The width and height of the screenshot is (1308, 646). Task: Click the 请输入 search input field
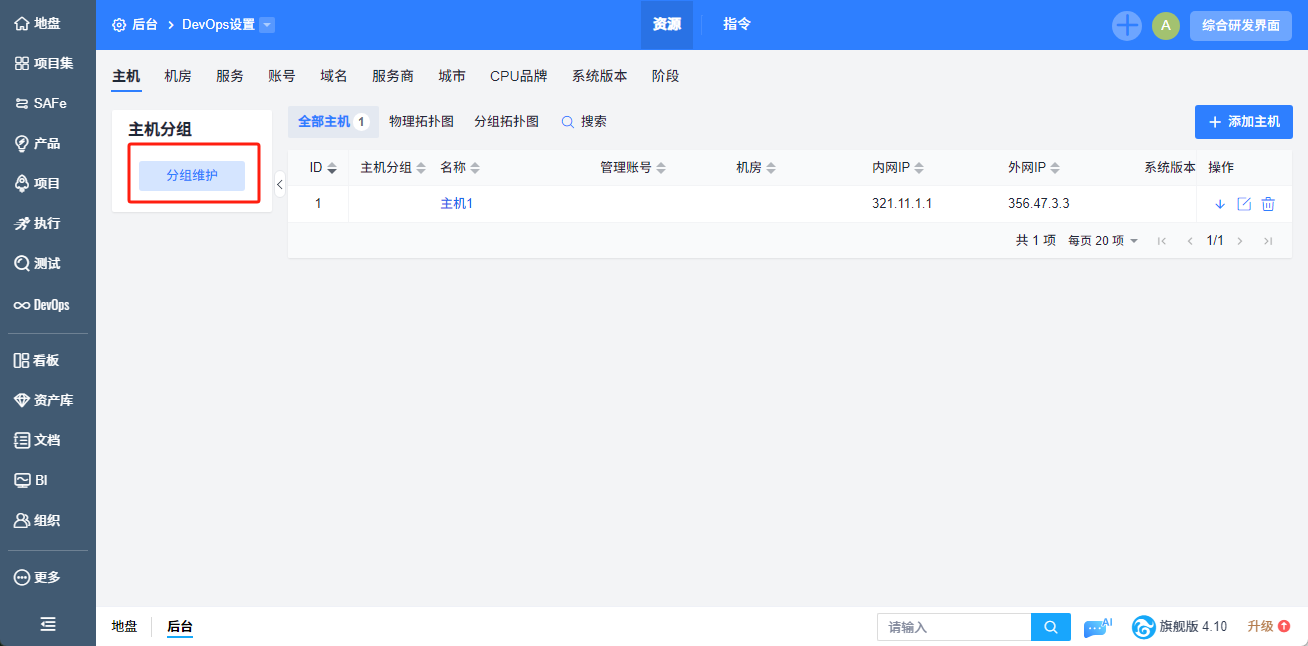(954, 627)
